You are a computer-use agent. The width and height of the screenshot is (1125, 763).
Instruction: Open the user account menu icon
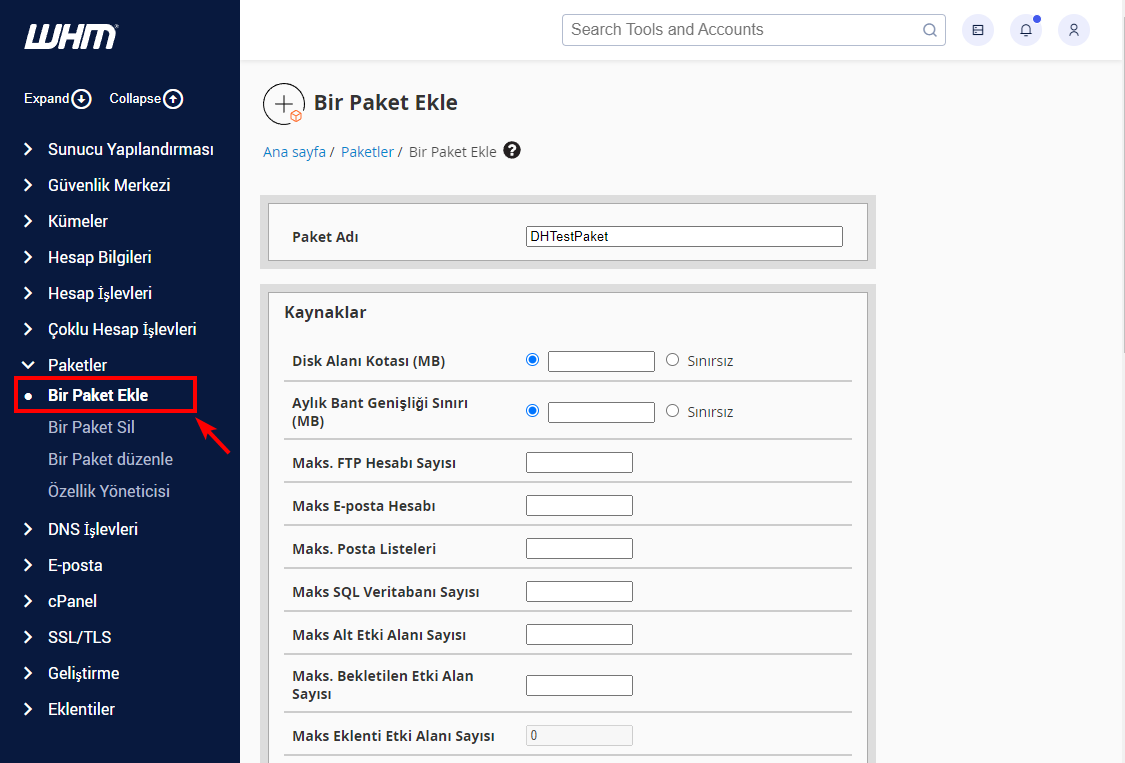coord(1073,30)
